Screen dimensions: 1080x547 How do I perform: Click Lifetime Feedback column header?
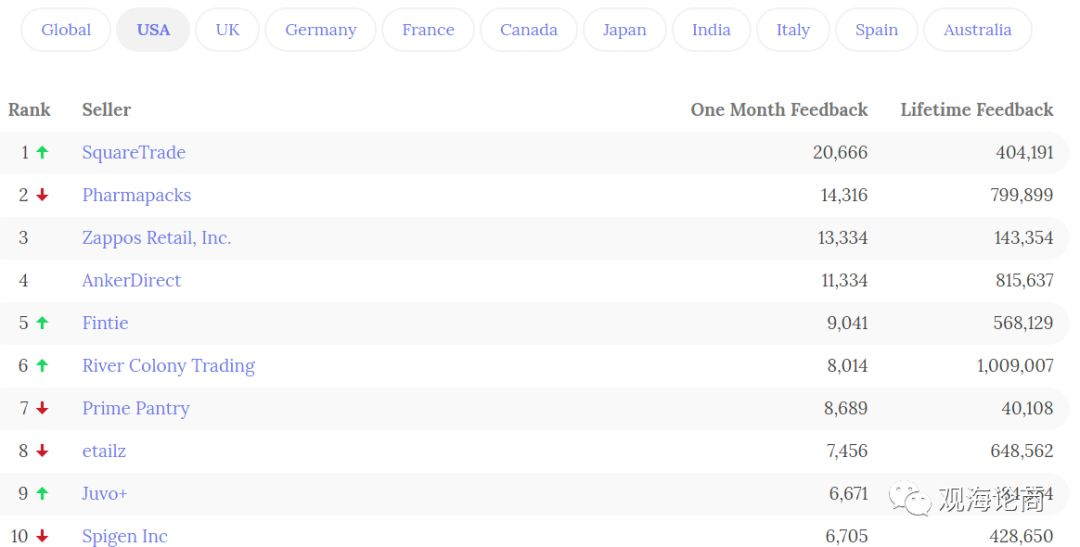click(x=977, y=110)
